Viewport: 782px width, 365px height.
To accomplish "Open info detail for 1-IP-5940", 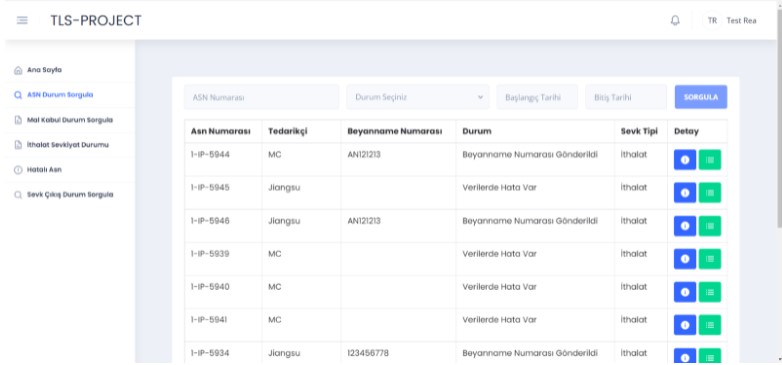I will pyautogui.click(x=685, y=292).
